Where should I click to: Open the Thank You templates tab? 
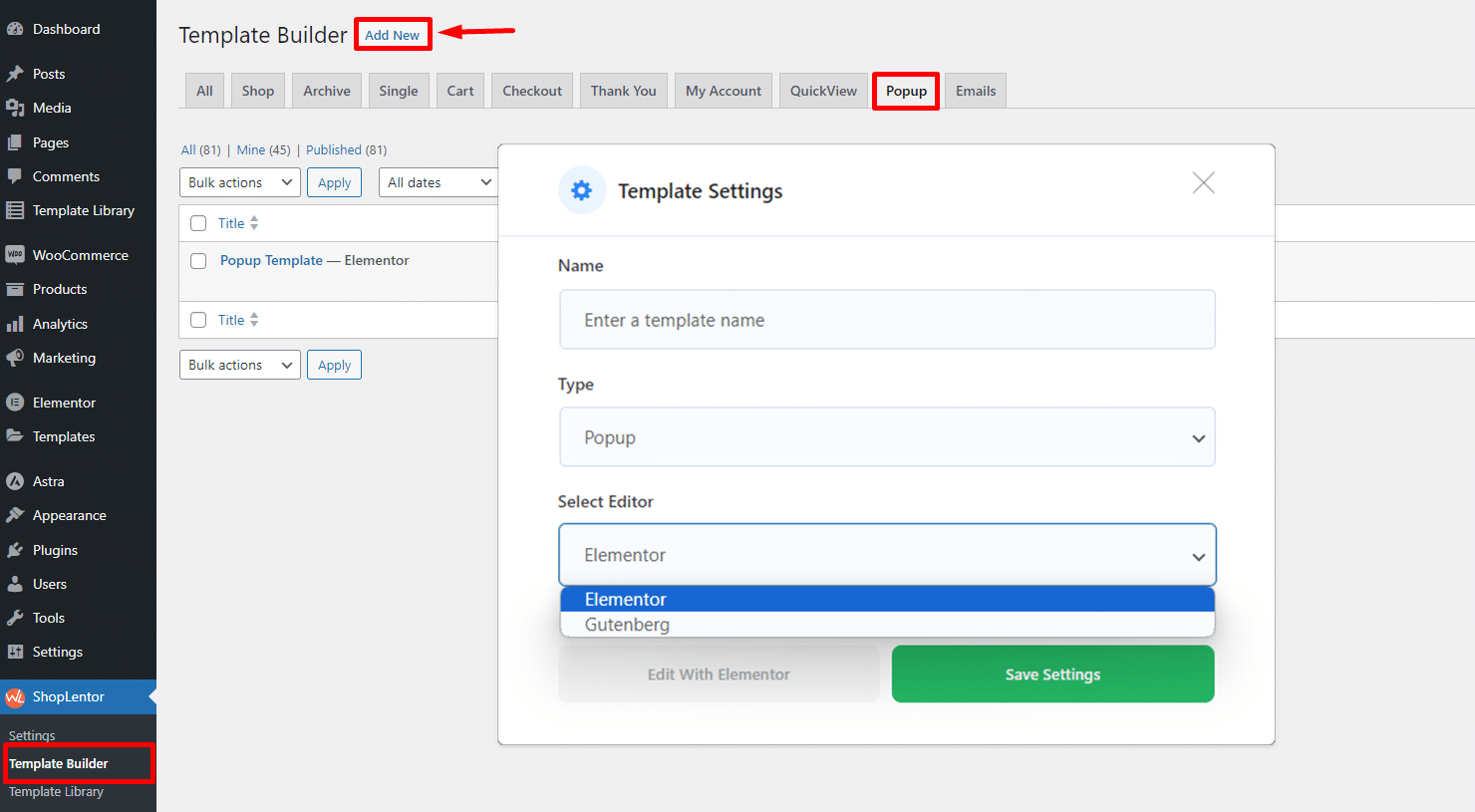[x=623, y=90]
